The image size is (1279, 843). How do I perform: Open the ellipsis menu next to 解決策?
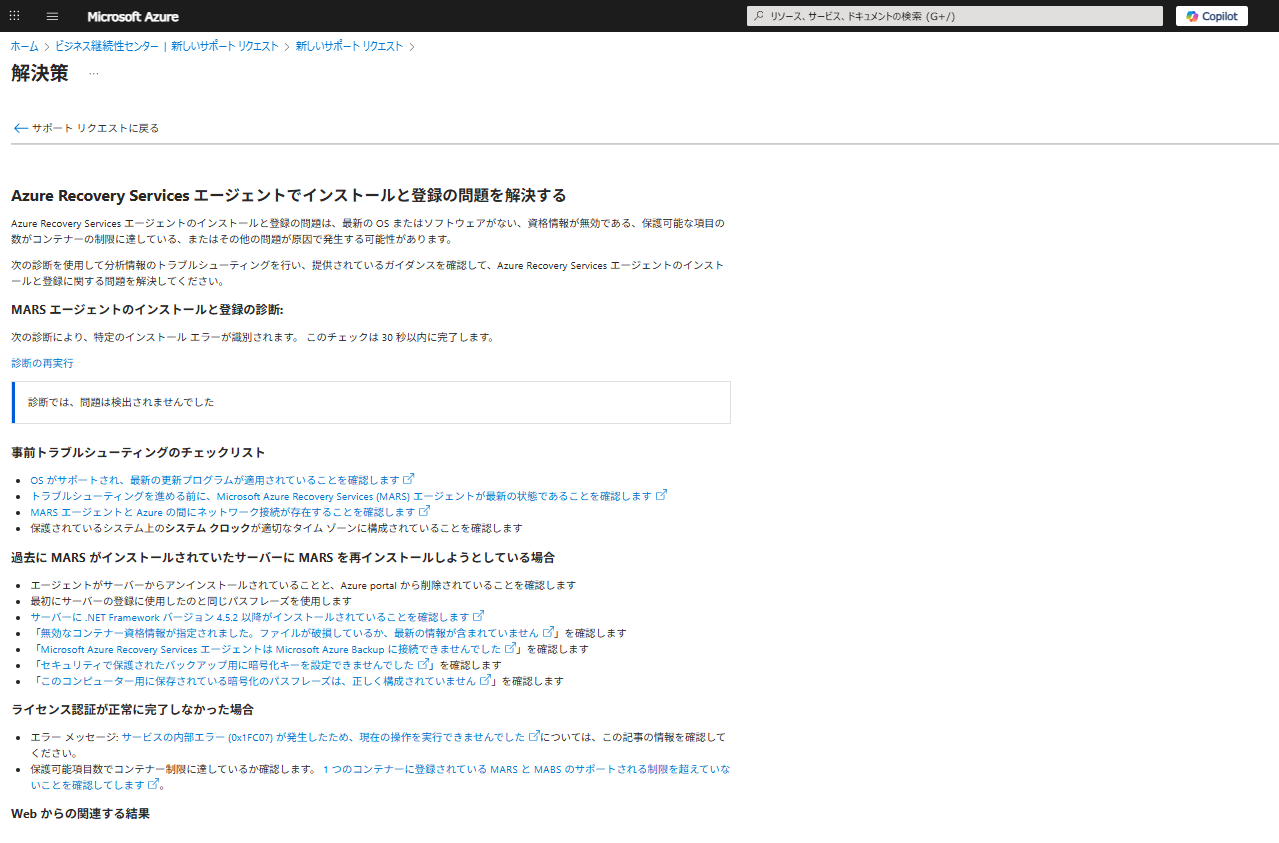(94, 74)
